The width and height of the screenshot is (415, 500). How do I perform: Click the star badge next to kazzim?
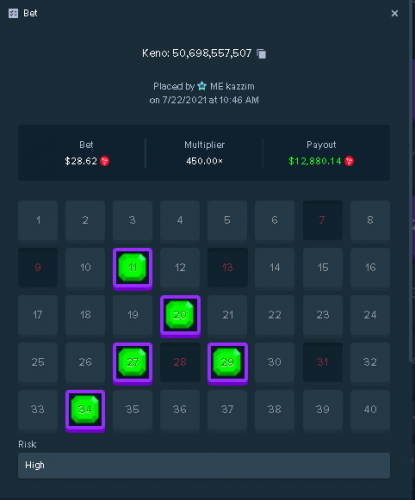[x=202, y=86]
